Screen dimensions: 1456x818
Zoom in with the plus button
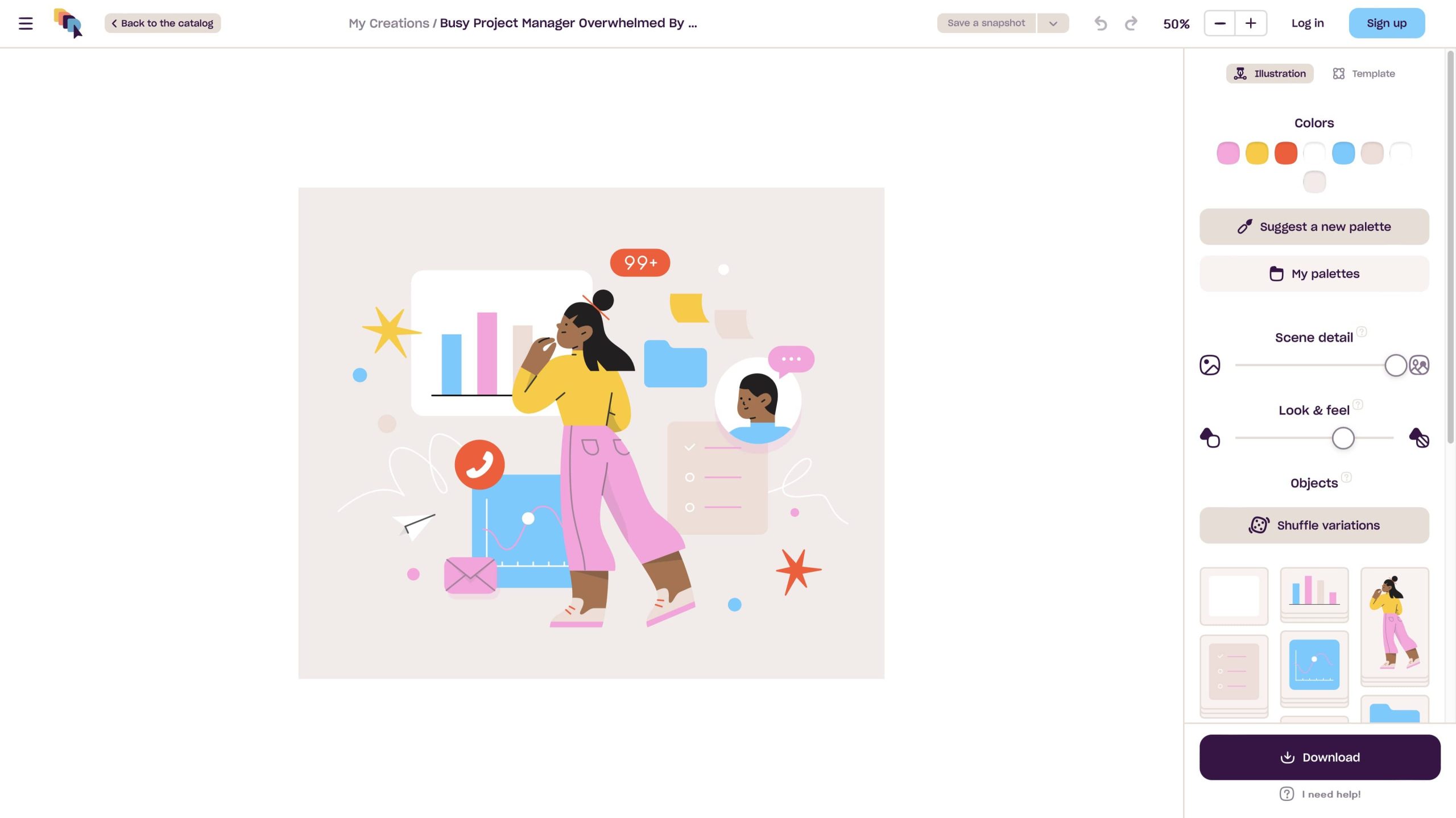coord(1251,23)
